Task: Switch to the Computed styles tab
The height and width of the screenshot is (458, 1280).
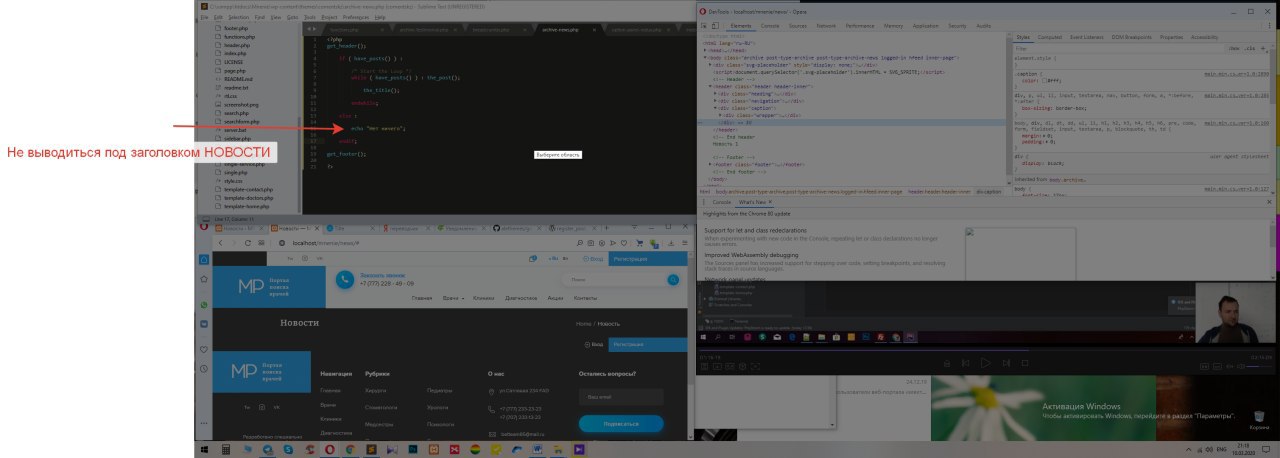Action: (x=1049, y=37)
